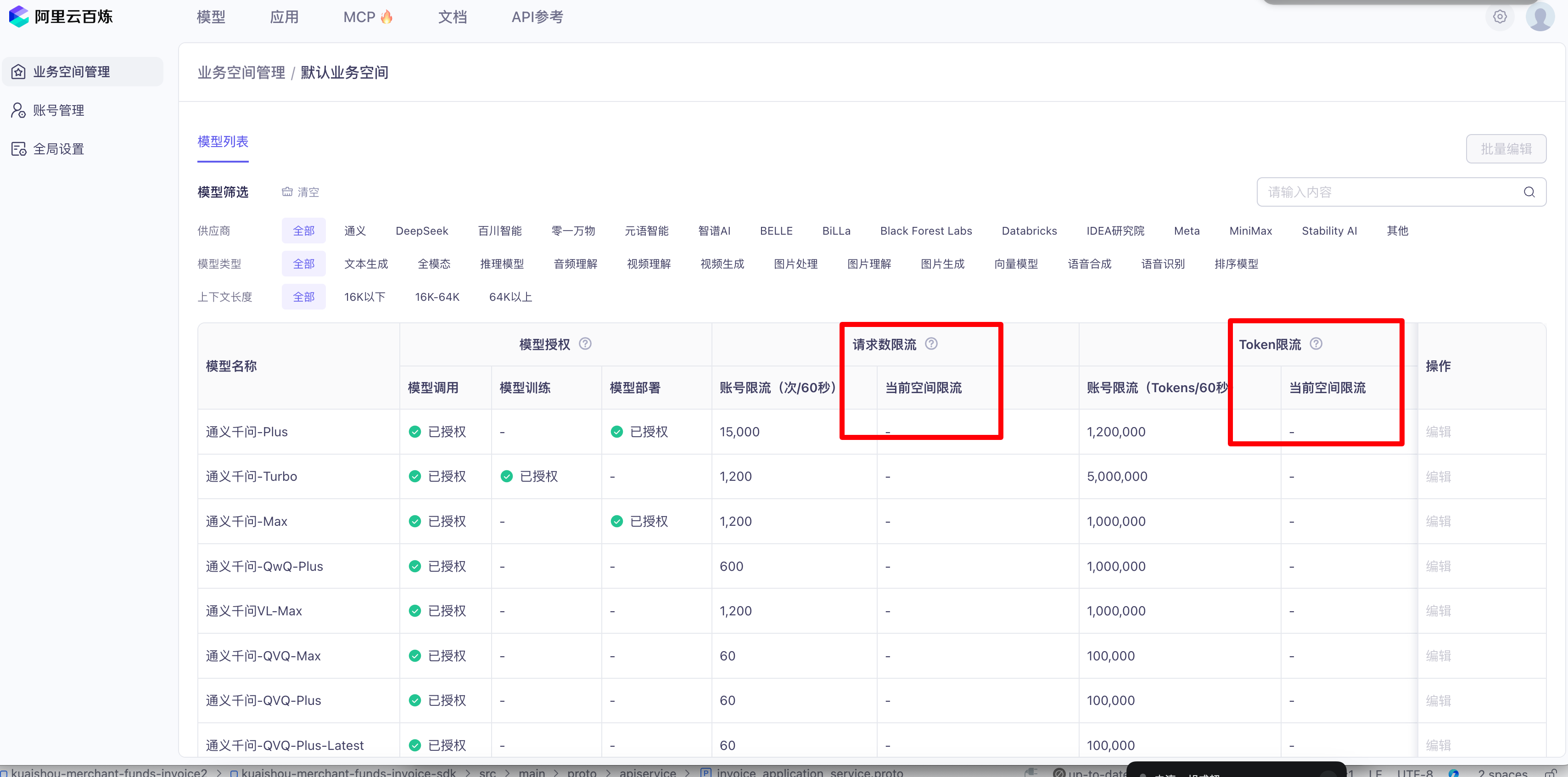Click 编辑 for 通义千问-Turbo row
The width and height of the screenshot is (1568, 777).
point(1438,477)
